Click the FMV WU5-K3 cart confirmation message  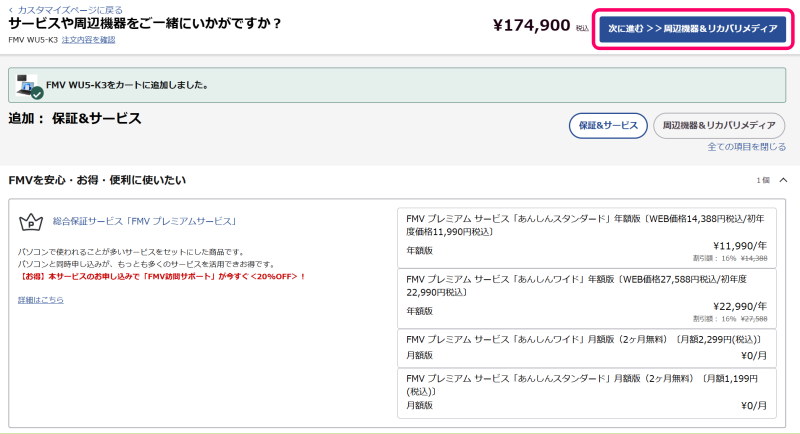128,85
